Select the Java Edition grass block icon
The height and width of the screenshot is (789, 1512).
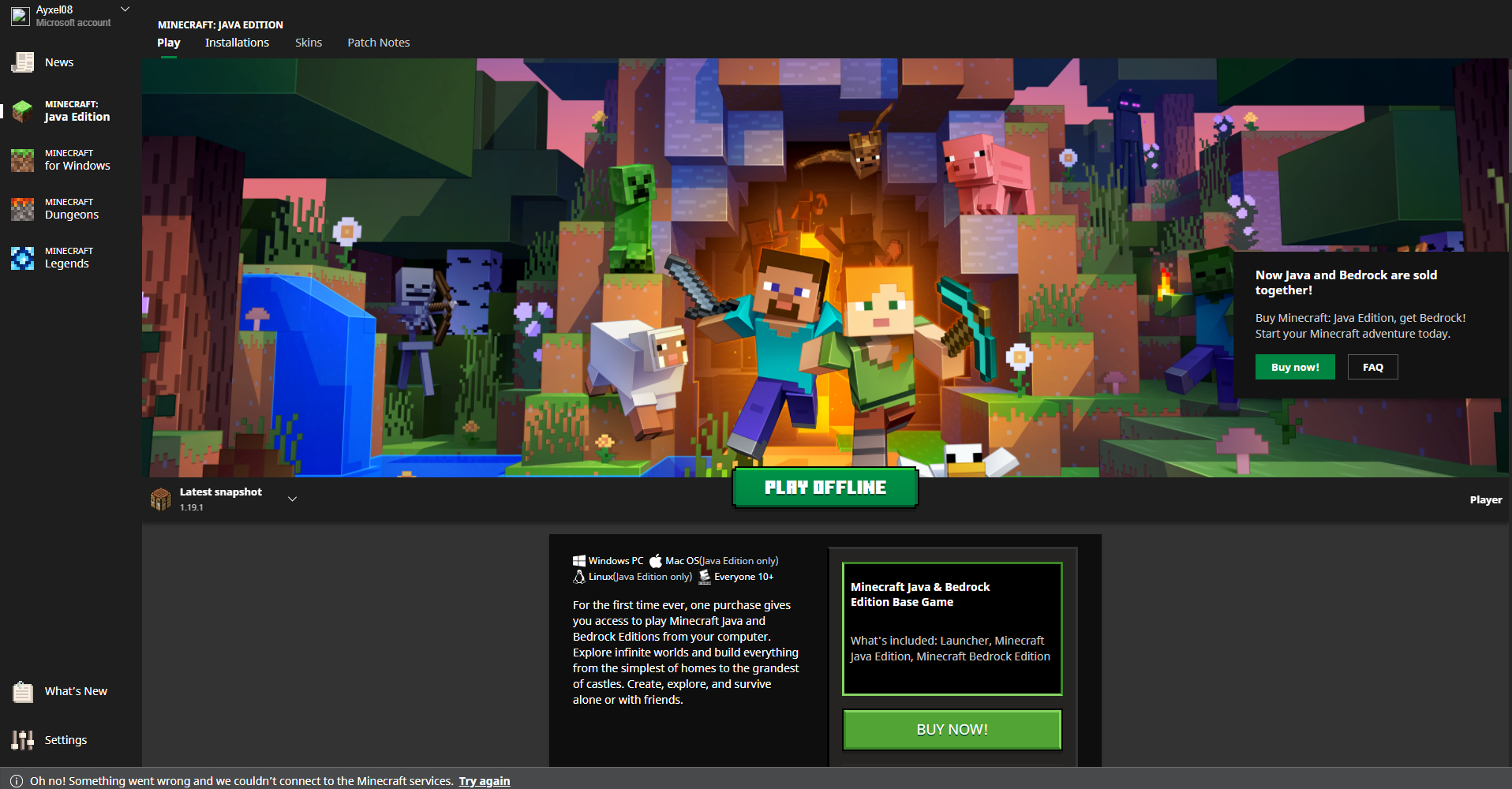22,111
